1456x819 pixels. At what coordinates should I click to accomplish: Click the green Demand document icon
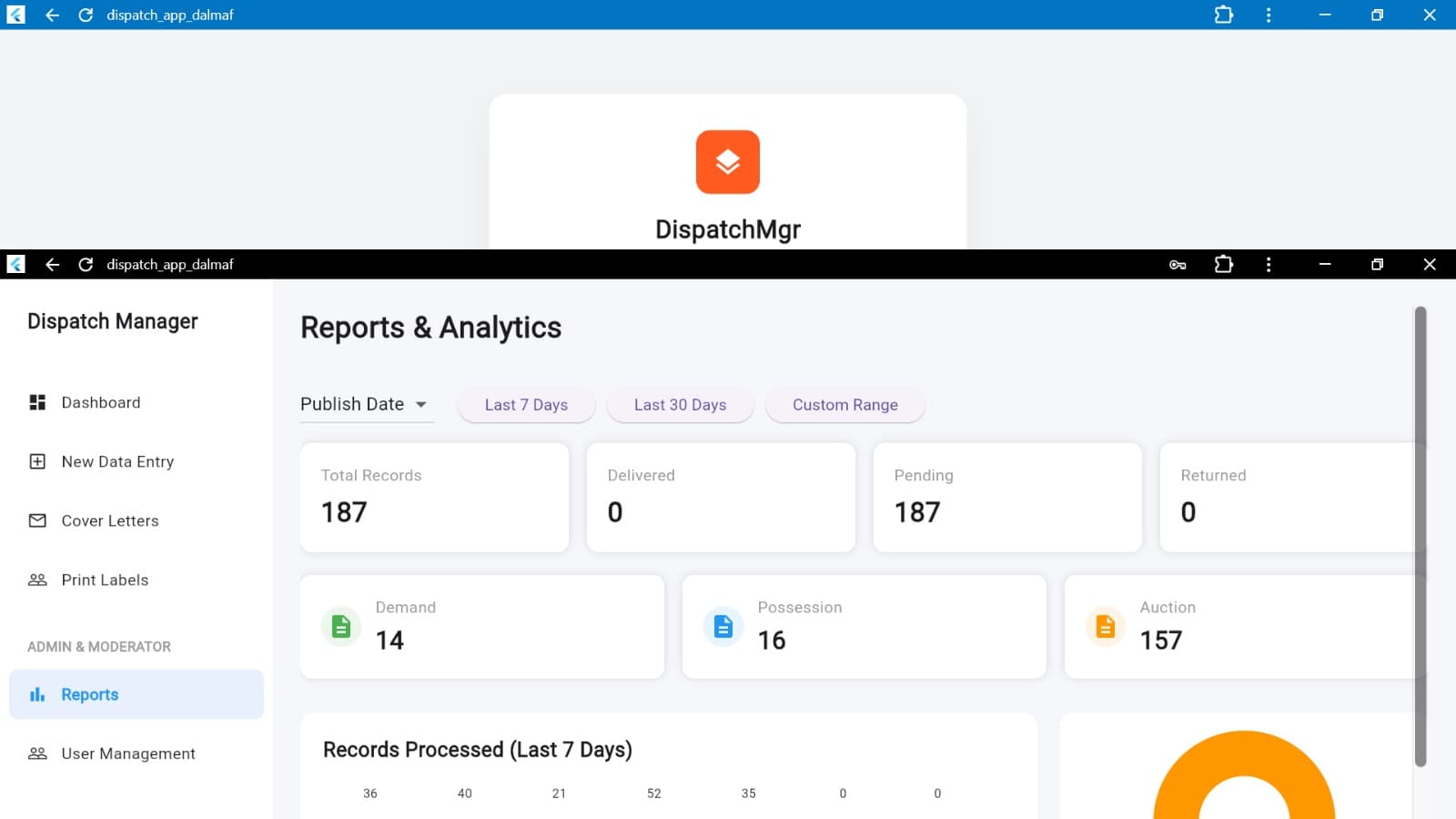click(341, 626)
